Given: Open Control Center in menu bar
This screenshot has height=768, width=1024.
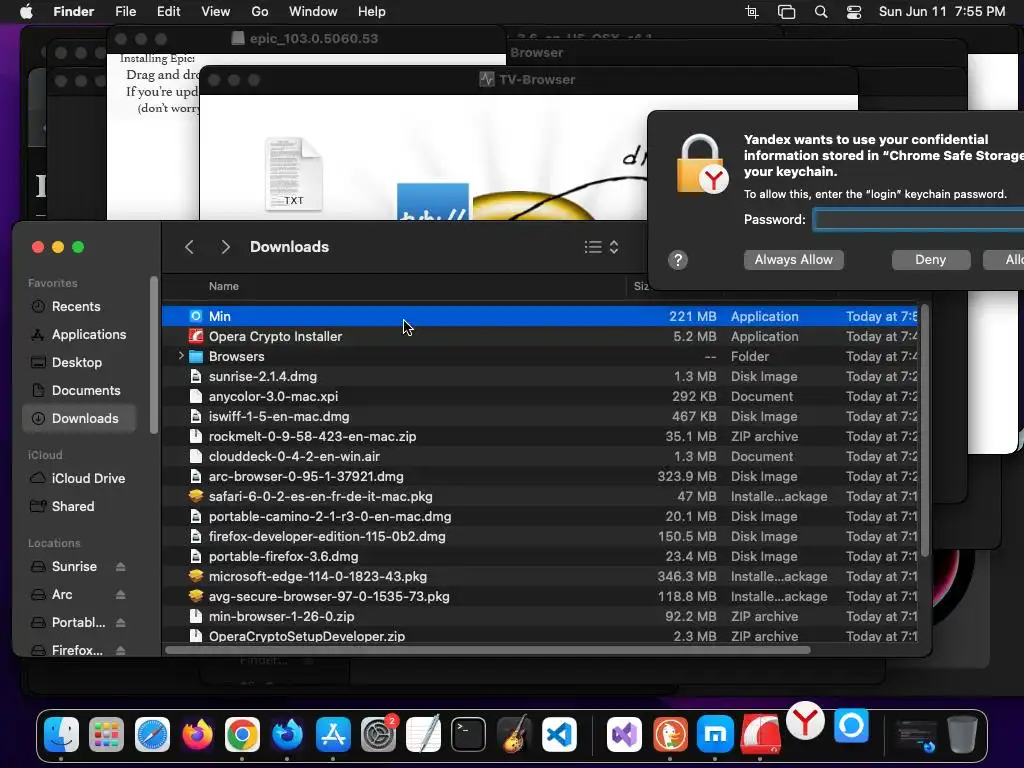Looking at the screenshot, I should (854, 12).
